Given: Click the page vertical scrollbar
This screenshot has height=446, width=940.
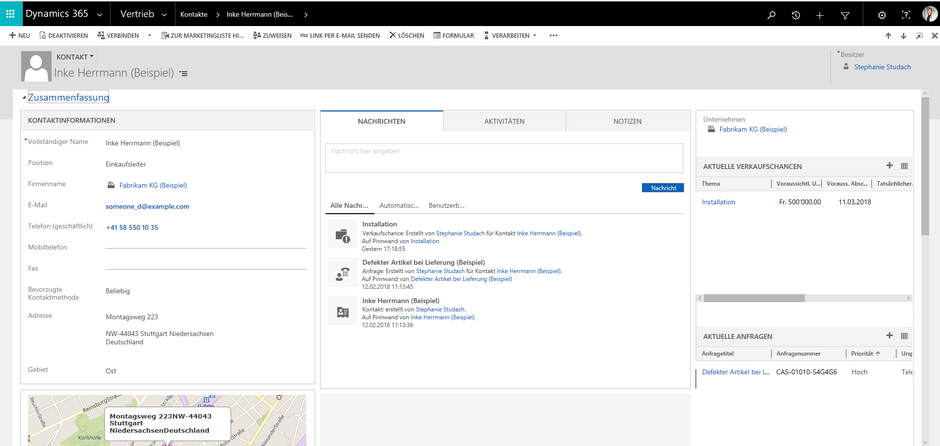Looking at the screenshot, I should pyautogui.click(x=925, y=168).
